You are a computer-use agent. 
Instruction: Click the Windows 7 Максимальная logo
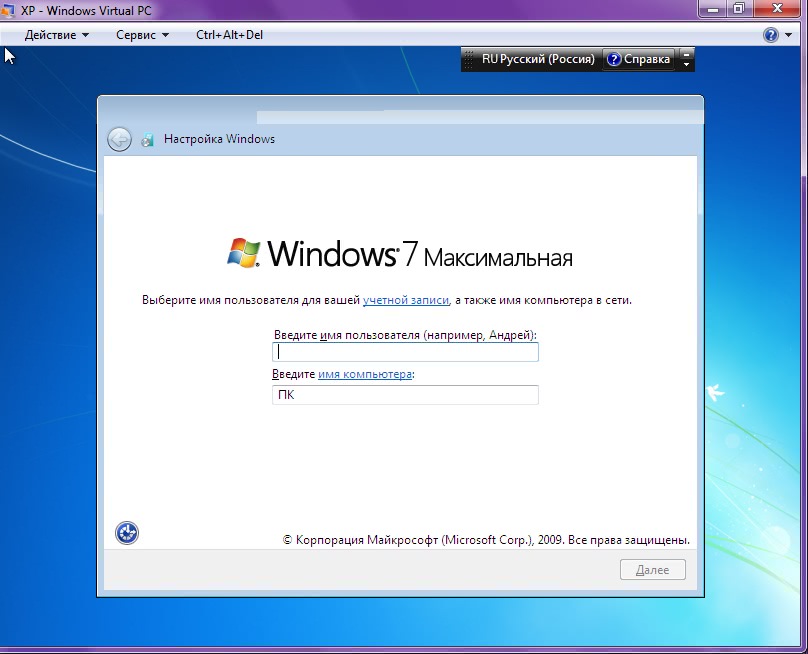400,253
